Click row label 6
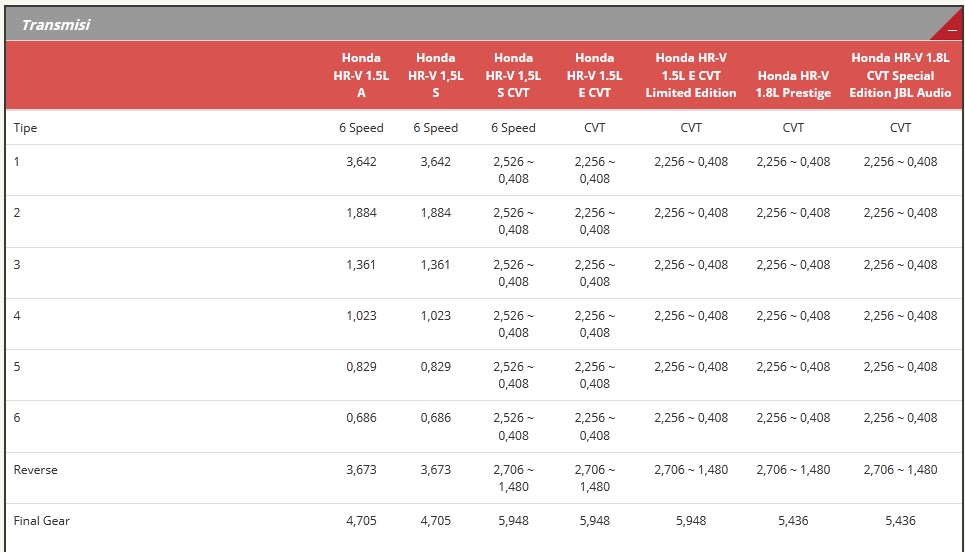The width and height of the screenshot is (965, 552). point(17,418)
